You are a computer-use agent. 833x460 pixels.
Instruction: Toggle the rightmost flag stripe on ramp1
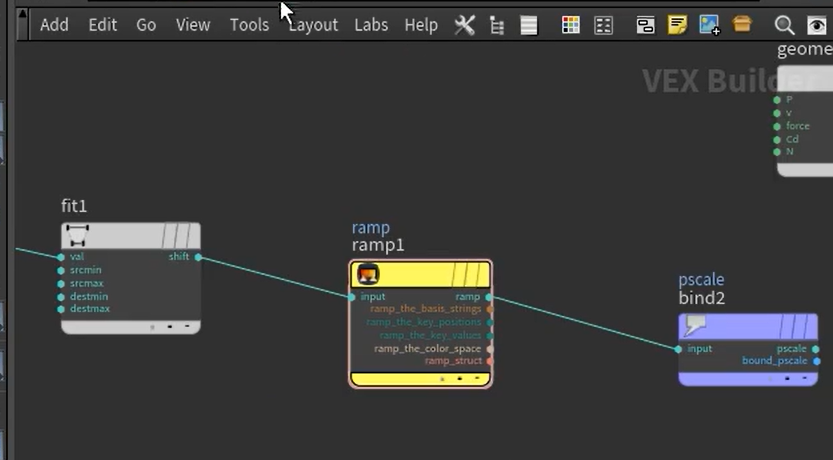pos(481,275)
